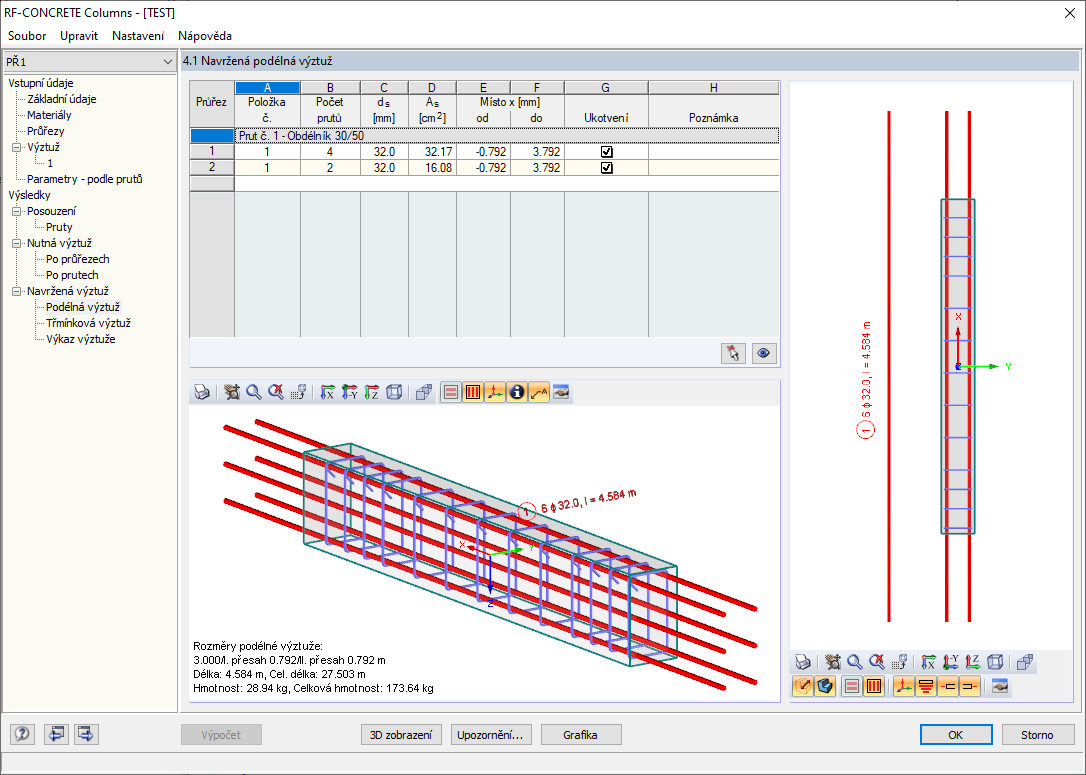Image resolution: width=1086 pixels, height=775 pixels.
Task: Open the Upravit menu
Action: coord(79,36)
